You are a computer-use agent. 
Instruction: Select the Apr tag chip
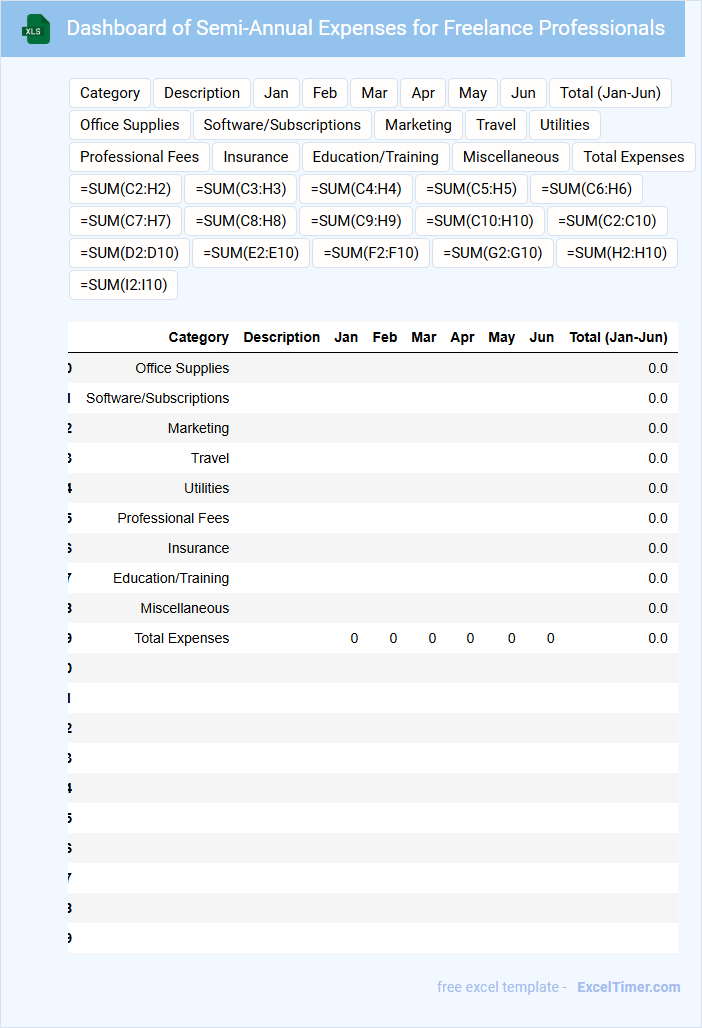pyautogui.click(x=423, y=93)
